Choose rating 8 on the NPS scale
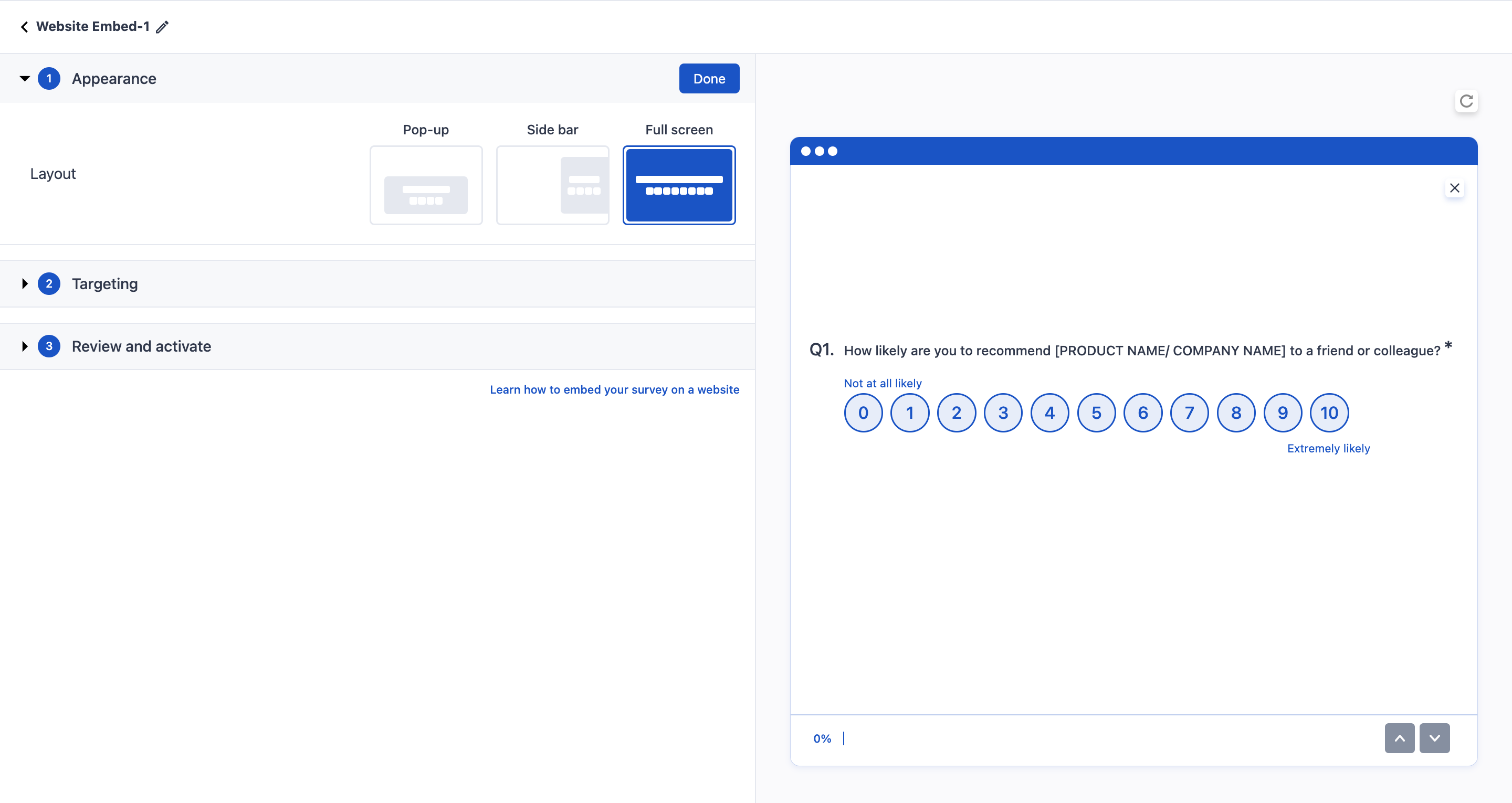Screen dimensions: 1512x803 tap(1236, 413)
